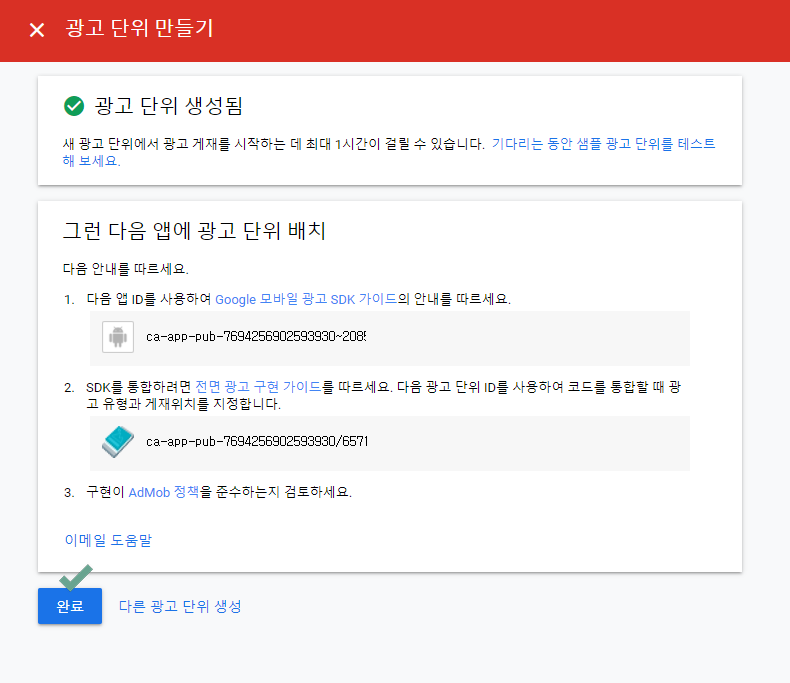Screen dimensions: 790x683
Task: Click the 이메일 도움말 link
Action: click(108, 541)
